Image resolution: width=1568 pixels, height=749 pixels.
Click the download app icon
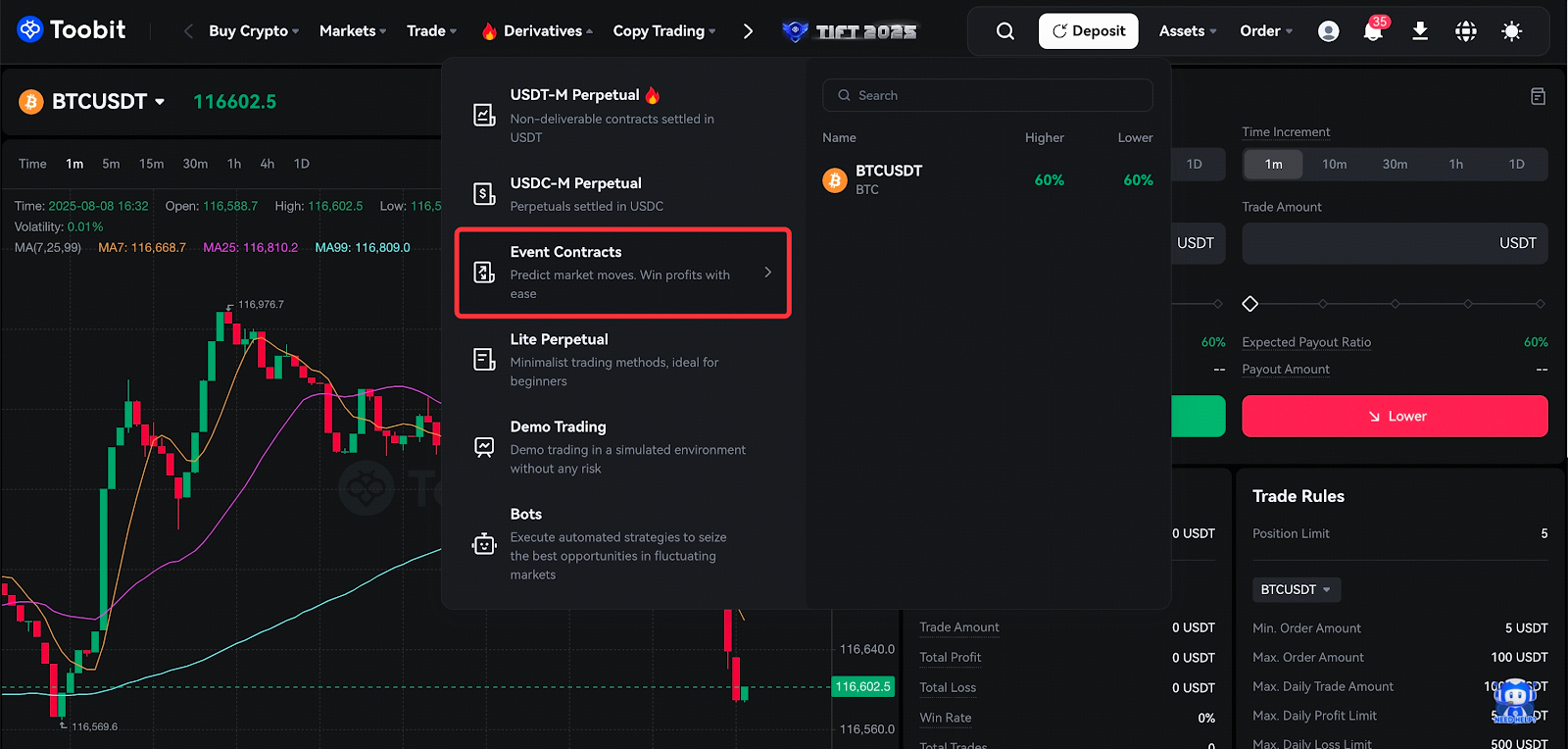1420,31
